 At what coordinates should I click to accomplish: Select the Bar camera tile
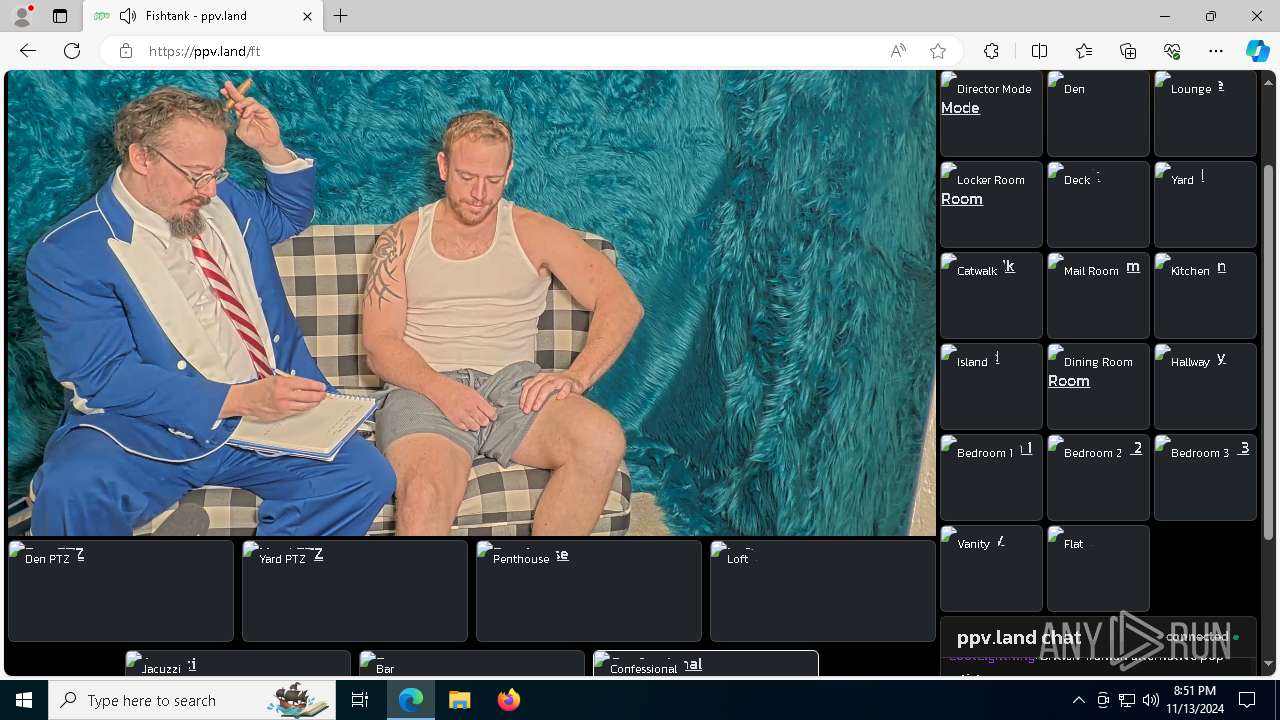click(x=472, y=663)
